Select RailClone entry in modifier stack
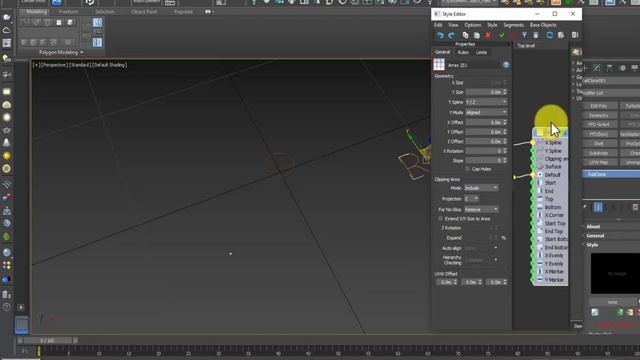The image size is (640, 360). pyautogui.click(x=611, y=175)
